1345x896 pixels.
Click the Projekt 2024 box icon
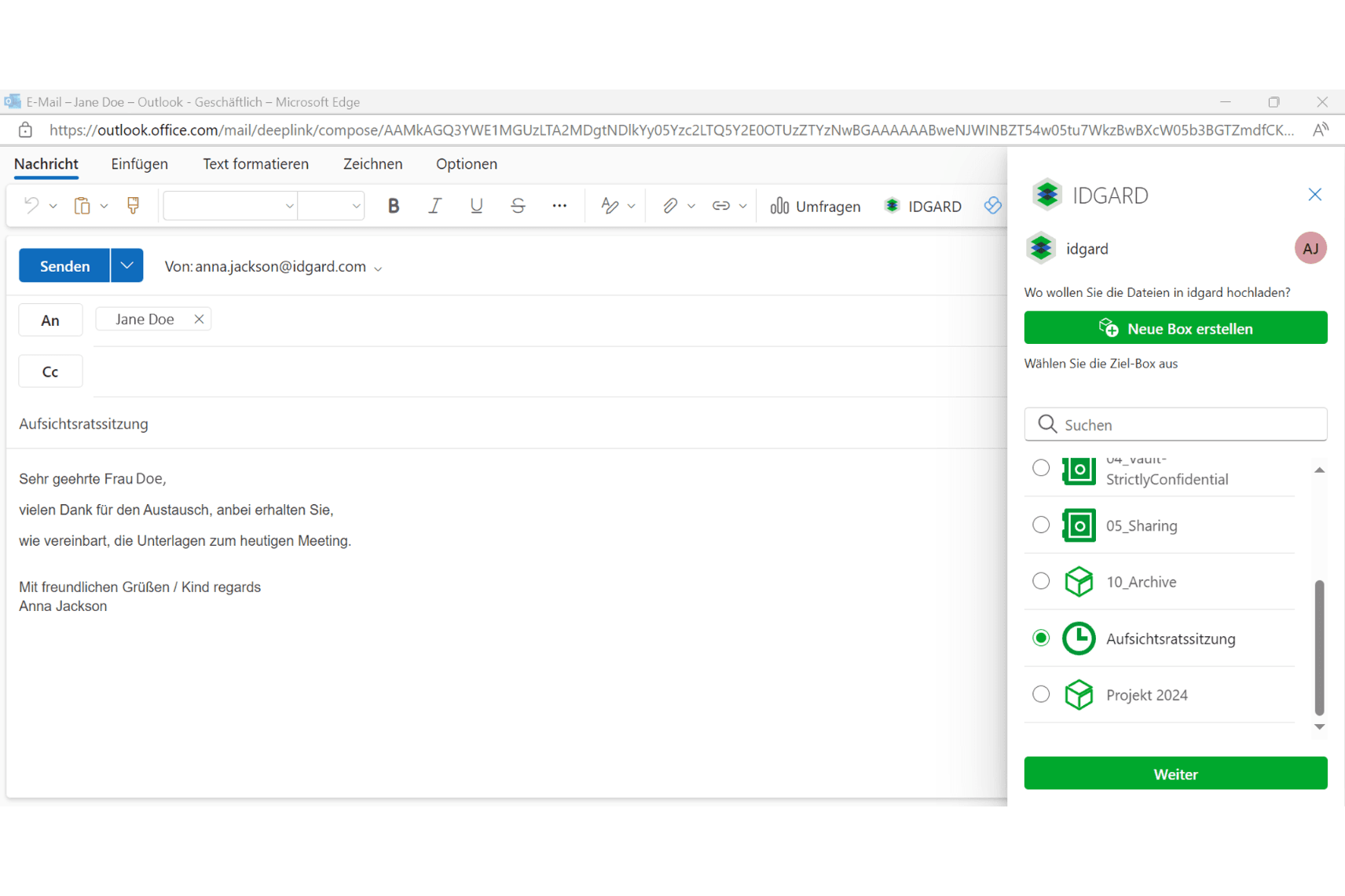(1079, 695)
